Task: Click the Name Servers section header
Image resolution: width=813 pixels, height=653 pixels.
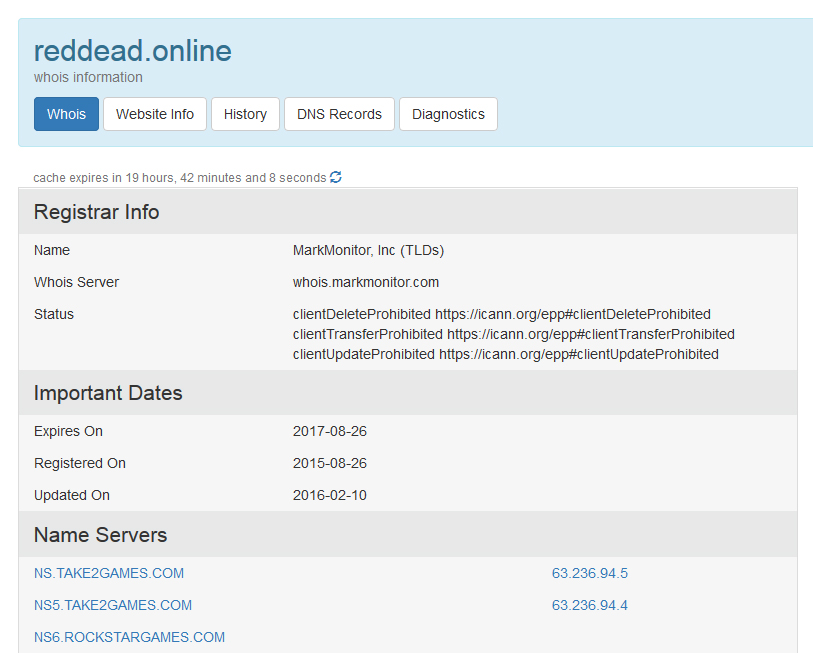Action: click(x=408, y=535)
